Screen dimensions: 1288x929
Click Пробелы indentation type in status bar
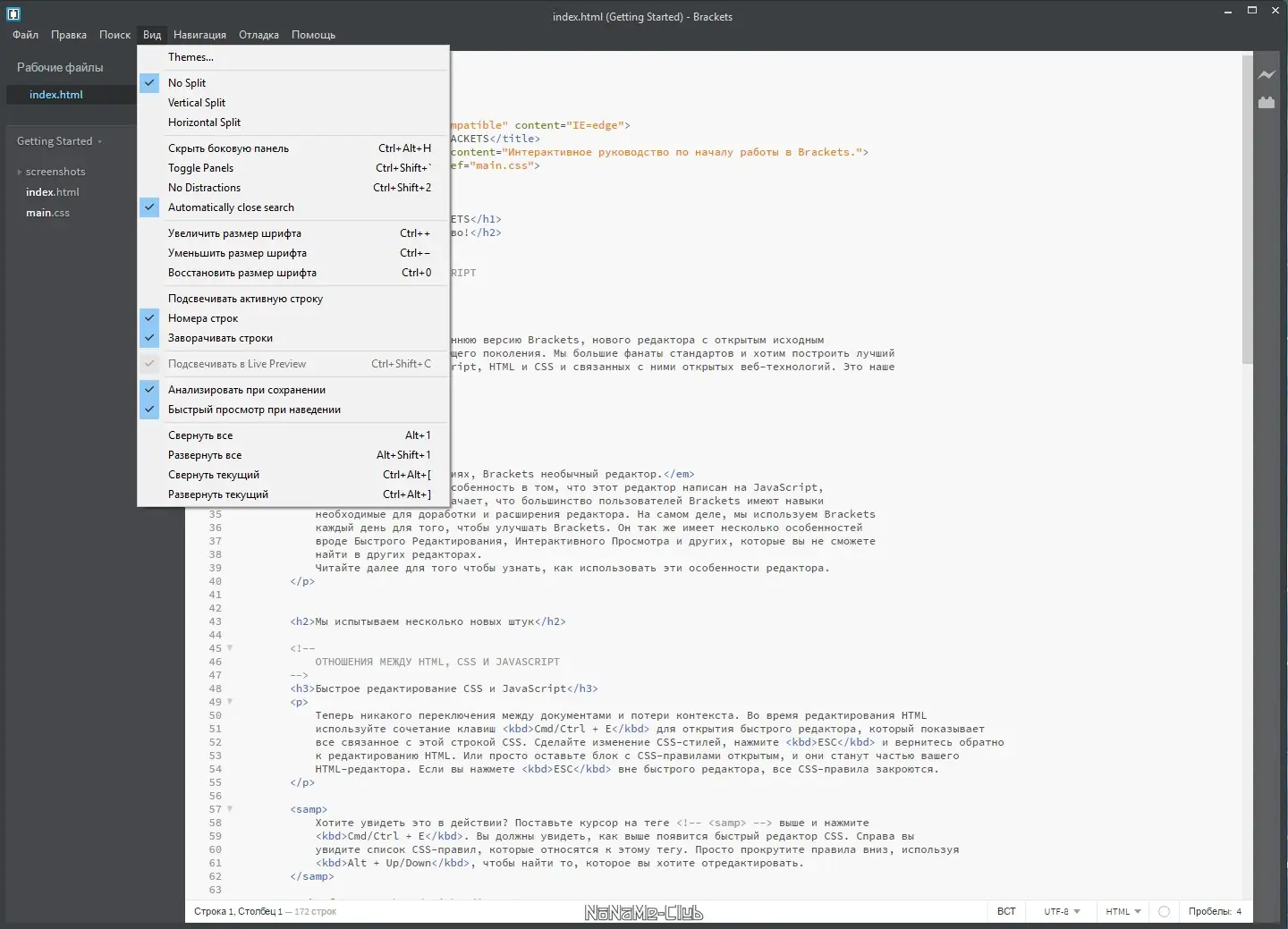pos(1209,911)
